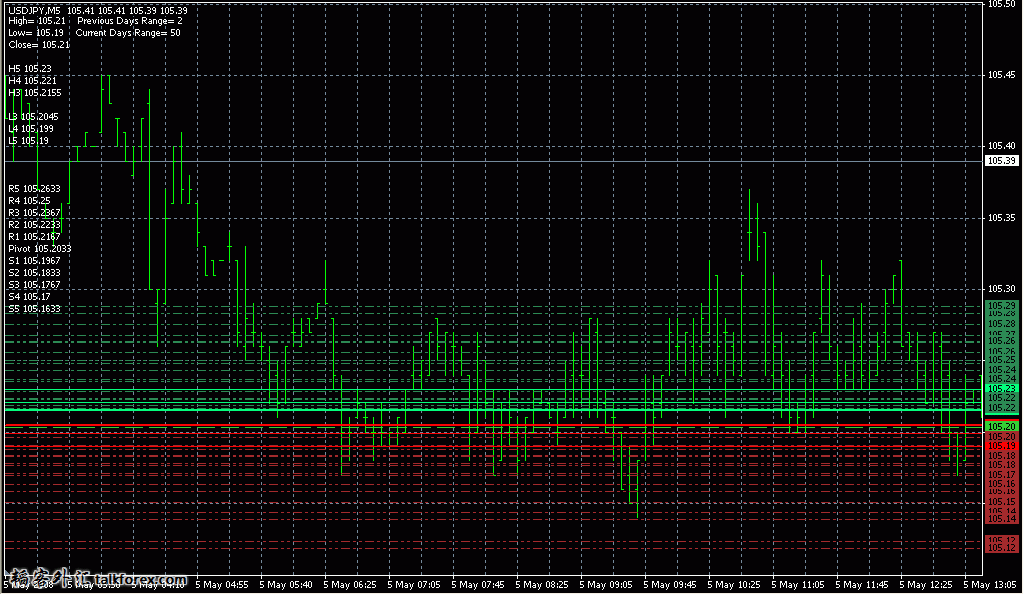The height and width of the screenshot is (594, 1024).
Task: Click the 105.45 price axis label
Action: coord(1001,75)
